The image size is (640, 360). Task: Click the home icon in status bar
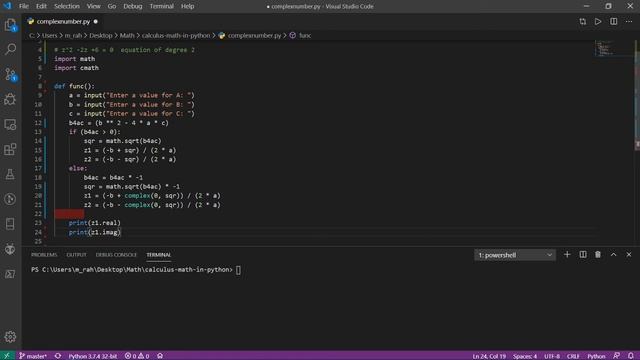160,356
